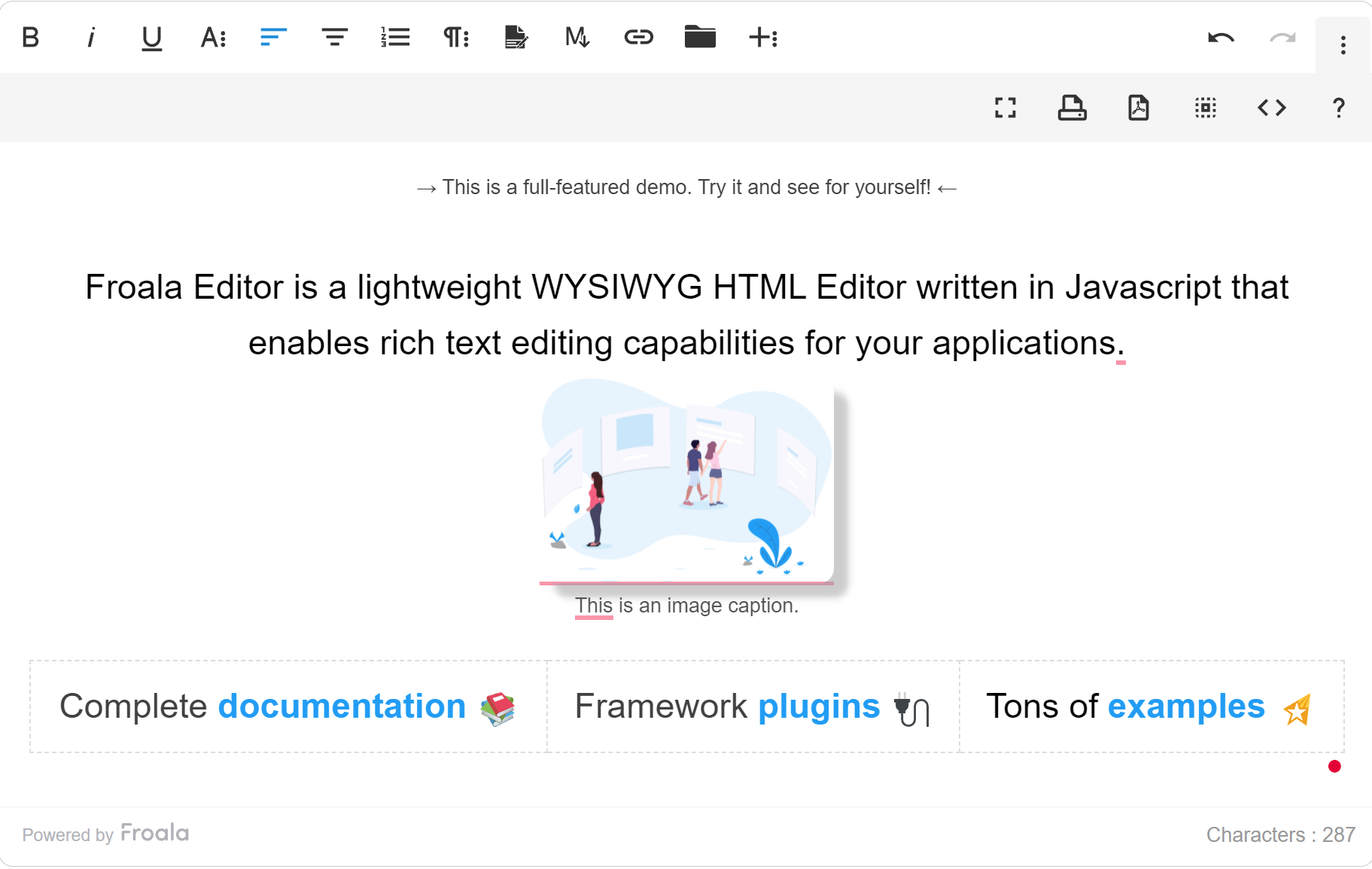
Task: Insert a hyperlink
Action: [639, 38]
